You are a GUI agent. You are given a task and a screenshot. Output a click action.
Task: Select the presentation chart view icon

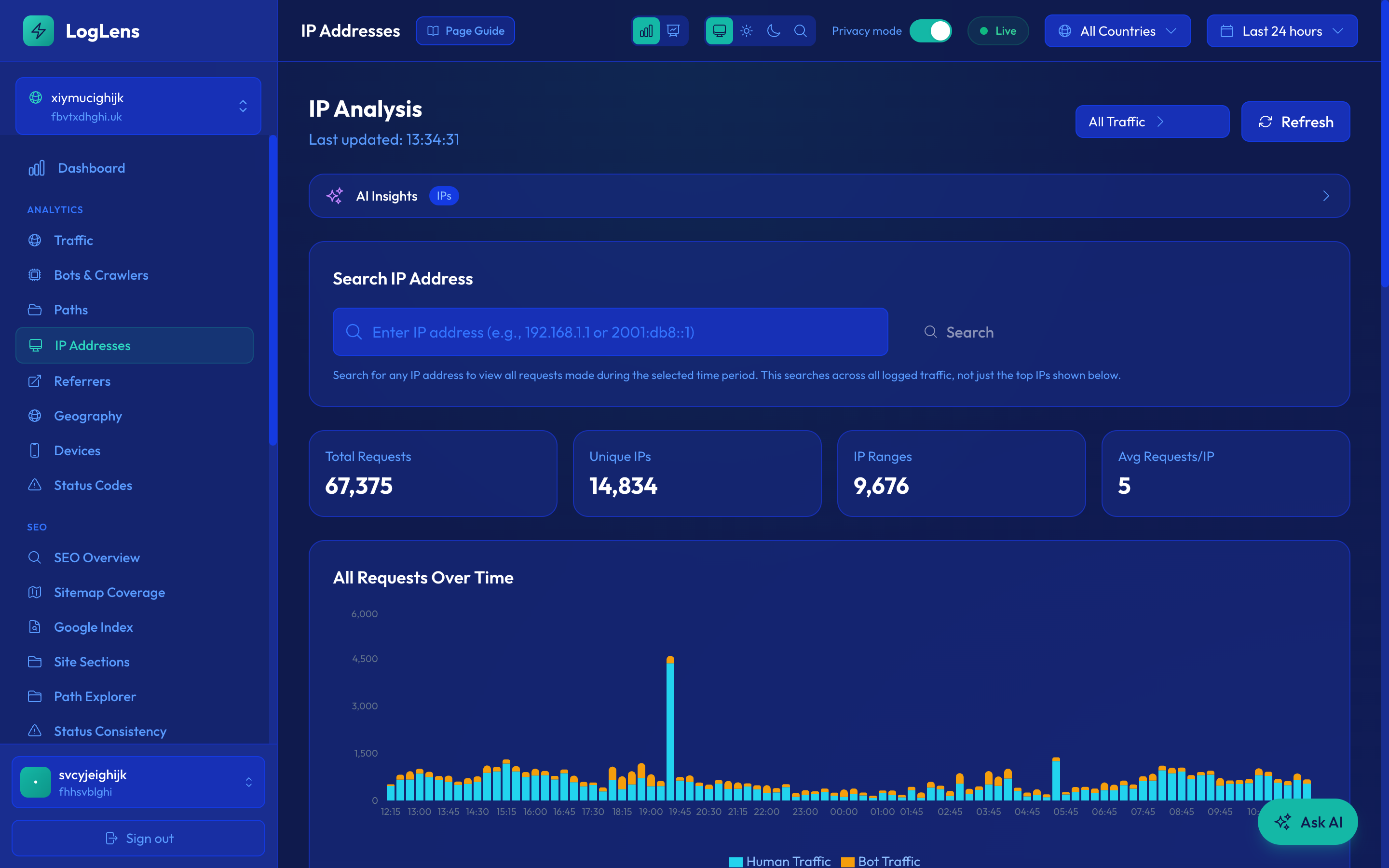673,31
